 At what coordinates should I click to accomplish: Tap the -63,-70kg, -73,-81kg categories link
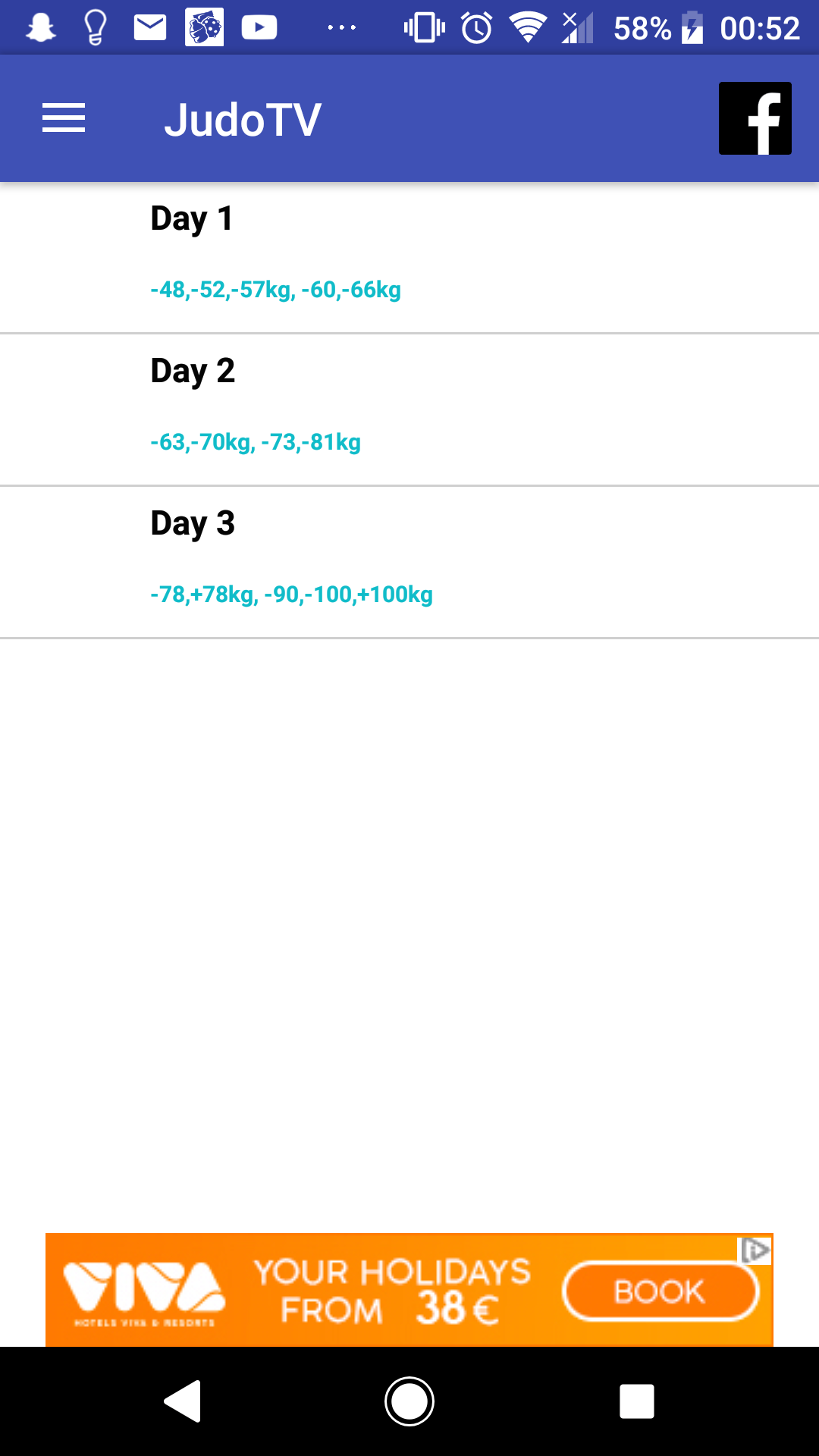[256, 442]
